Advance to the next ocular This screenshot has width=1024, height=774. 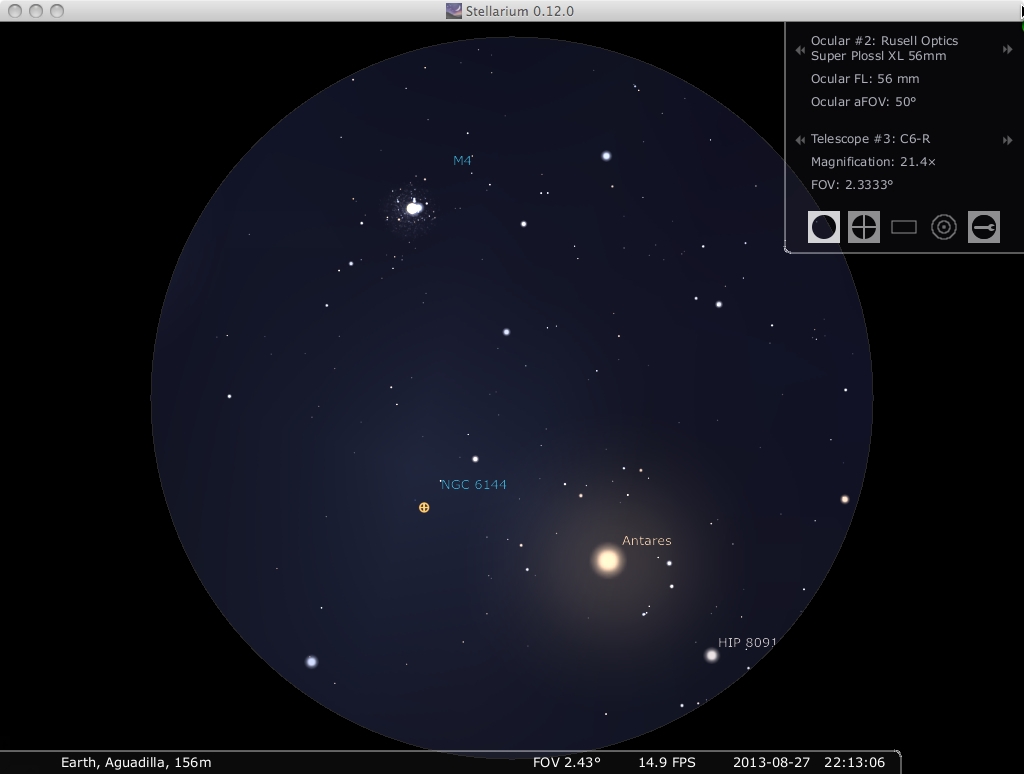coord(1007,49)
